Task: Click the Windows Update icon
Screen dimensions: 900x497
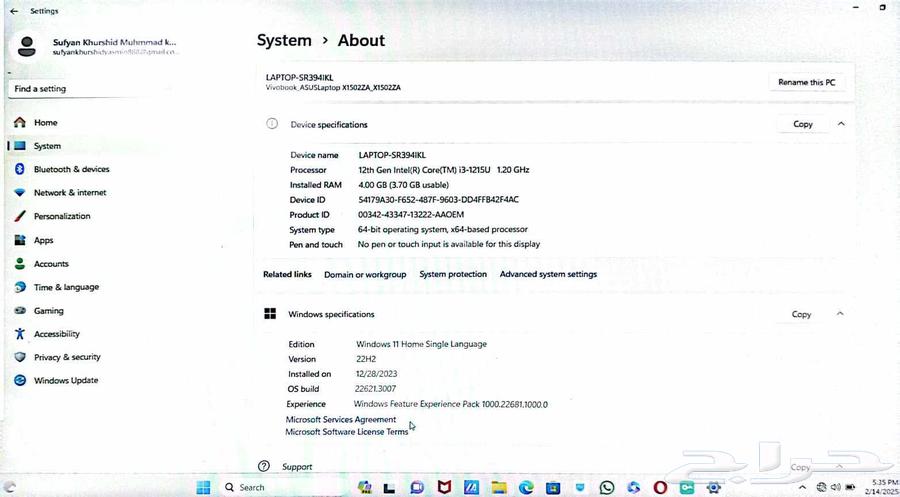Action: click(x=20, y=380)
